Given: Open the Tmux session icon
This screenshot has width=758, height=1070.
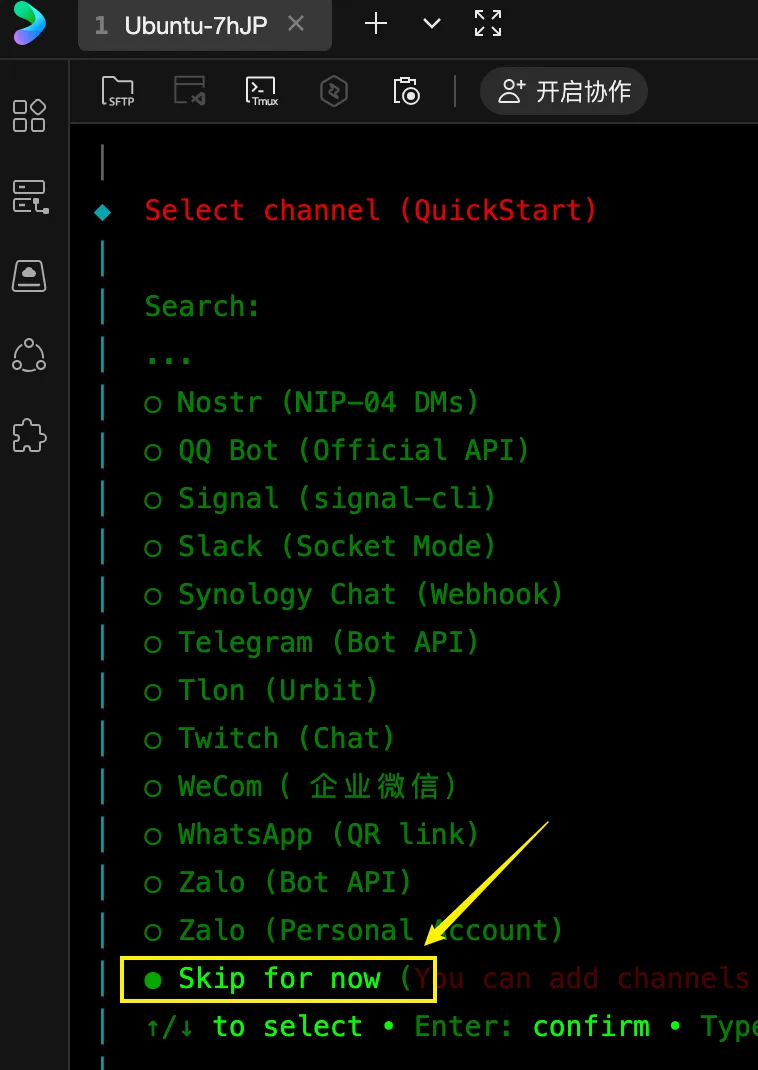Looking at the screenshot, I should point(261,91).
